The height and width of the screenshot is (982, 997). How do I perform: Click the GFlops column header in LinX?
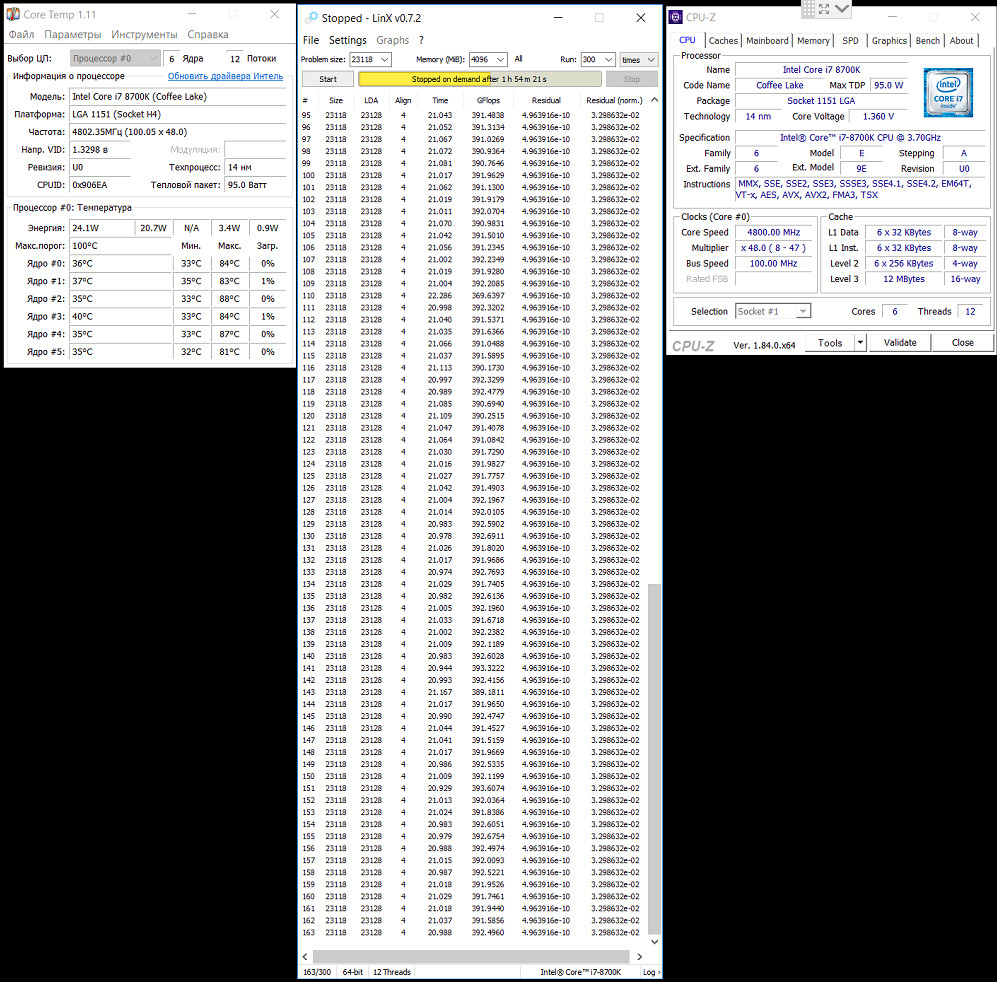pyautogui.click(x=488, y=100)
